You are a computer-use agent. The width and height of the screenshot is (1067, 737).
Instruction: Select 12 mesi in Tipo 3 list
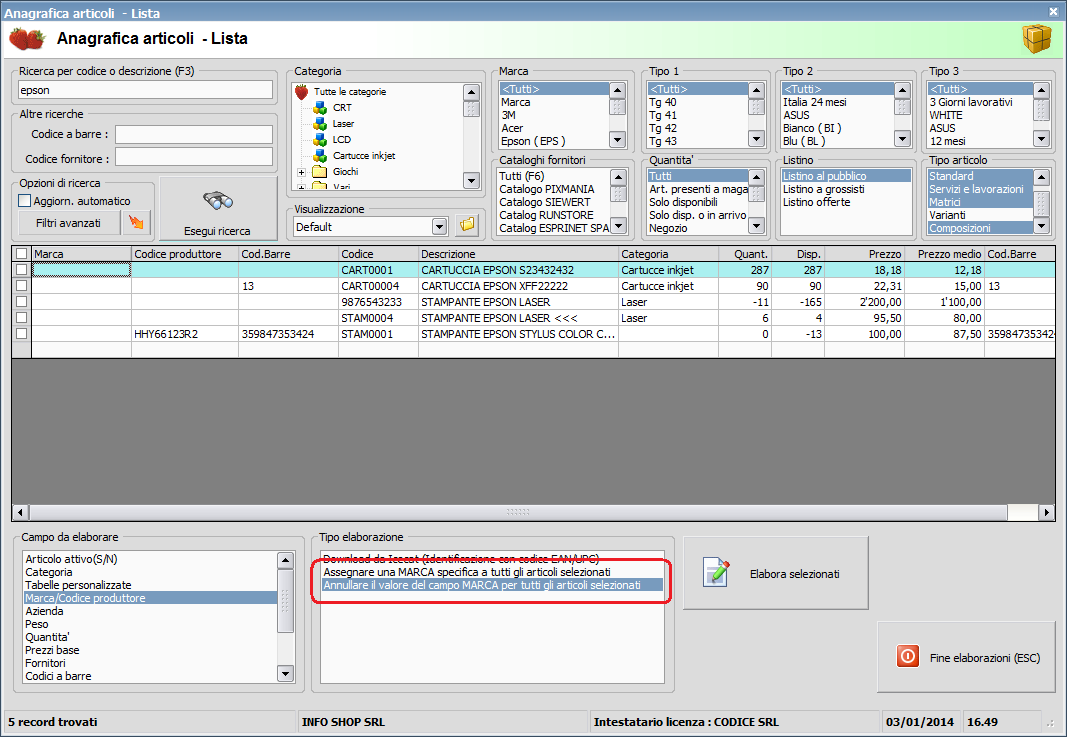point(980,141)
